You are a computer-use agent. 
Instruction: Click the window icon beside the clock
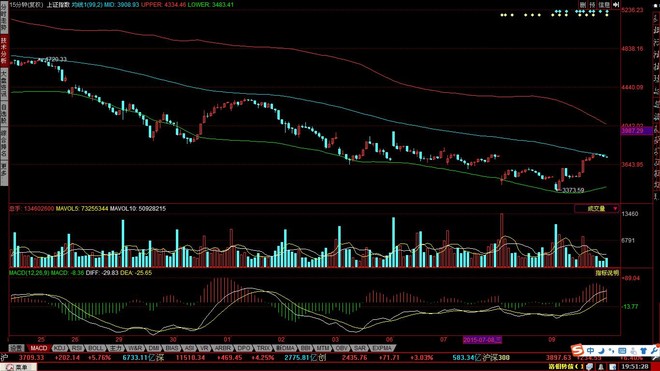[613, 367]
